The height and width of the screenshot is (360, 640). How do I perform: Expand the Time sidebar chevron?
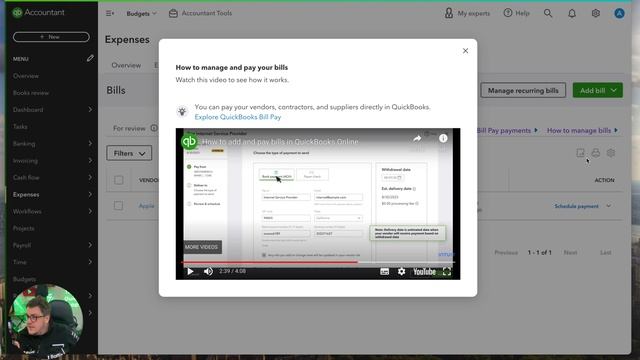[x=90, y=262]
